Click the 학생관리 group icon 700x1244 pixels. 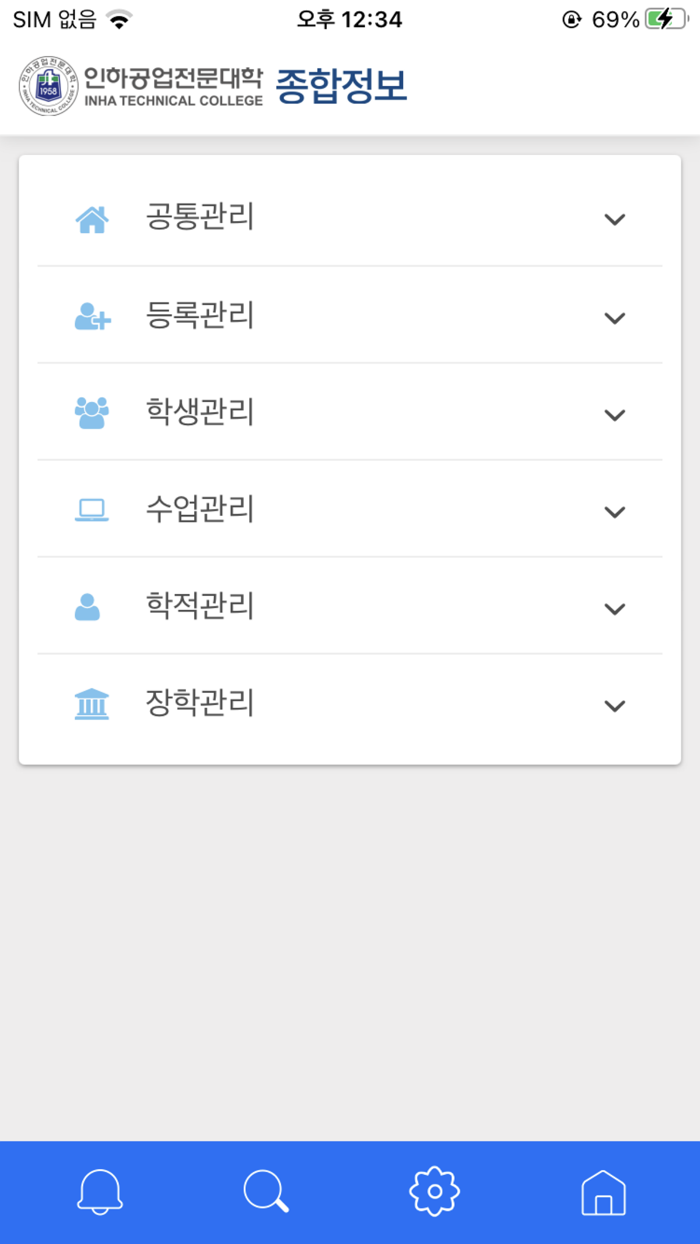pyautogui.click(x=92, y=412)
